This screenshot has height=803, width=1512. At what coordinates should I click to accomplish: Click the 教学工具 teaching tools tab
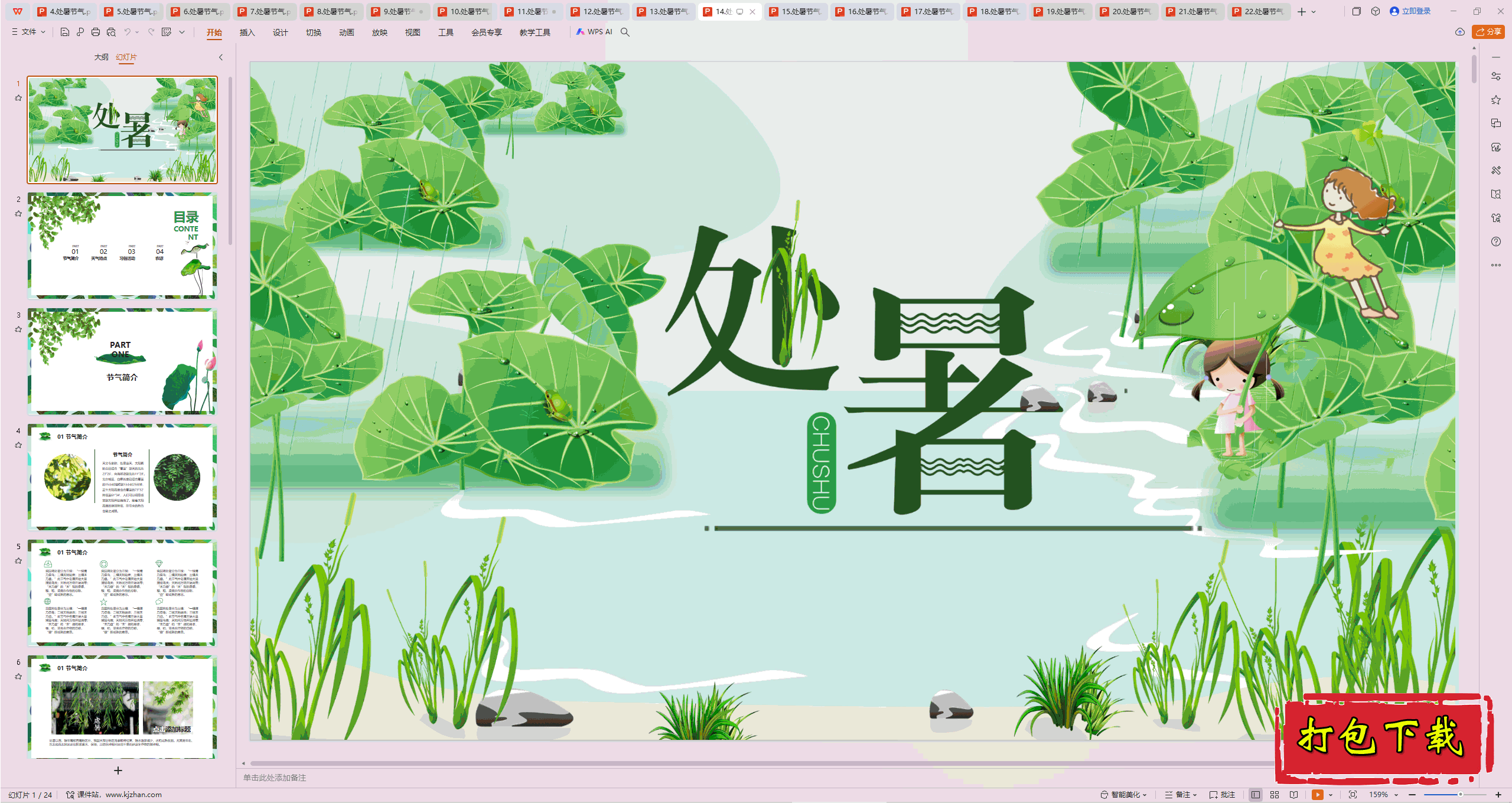(535, 32)
